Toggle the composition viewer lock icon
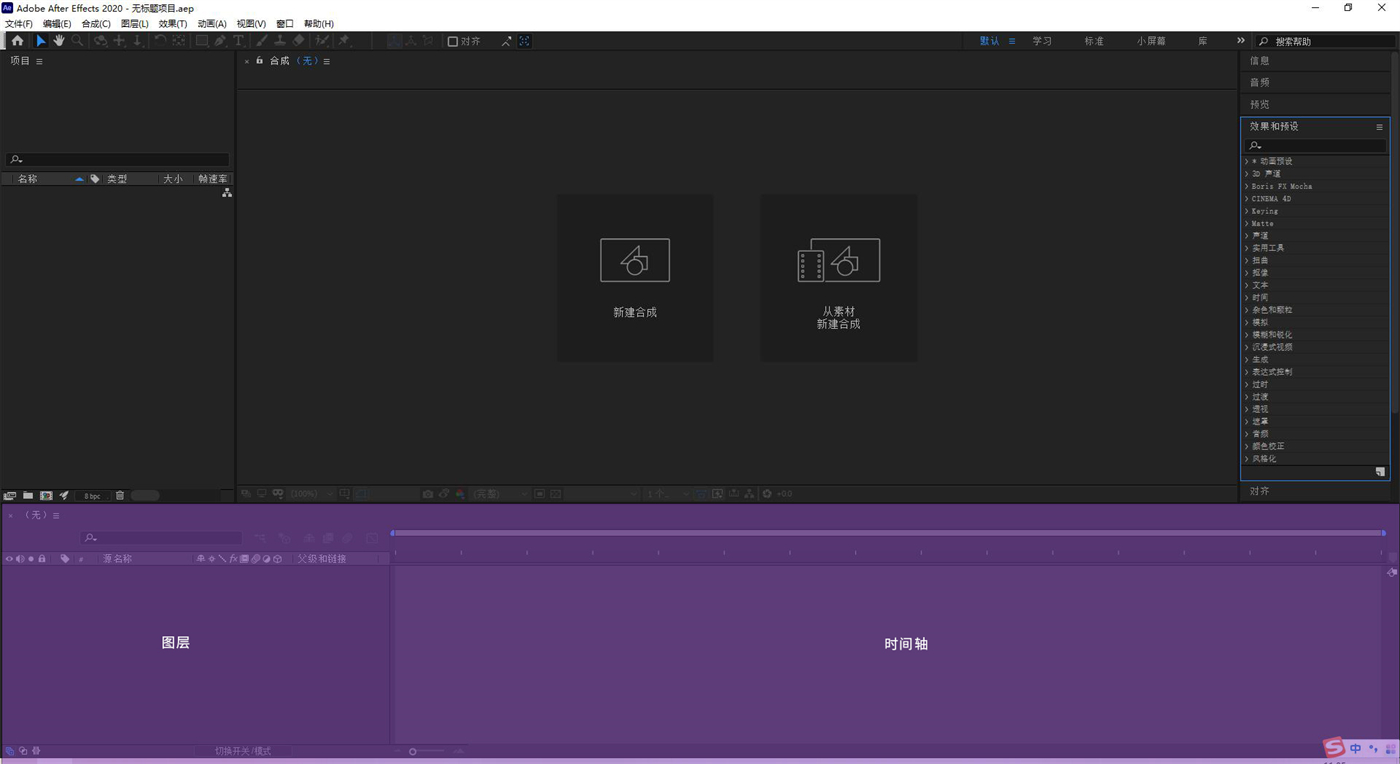 [x=259, y=61]
